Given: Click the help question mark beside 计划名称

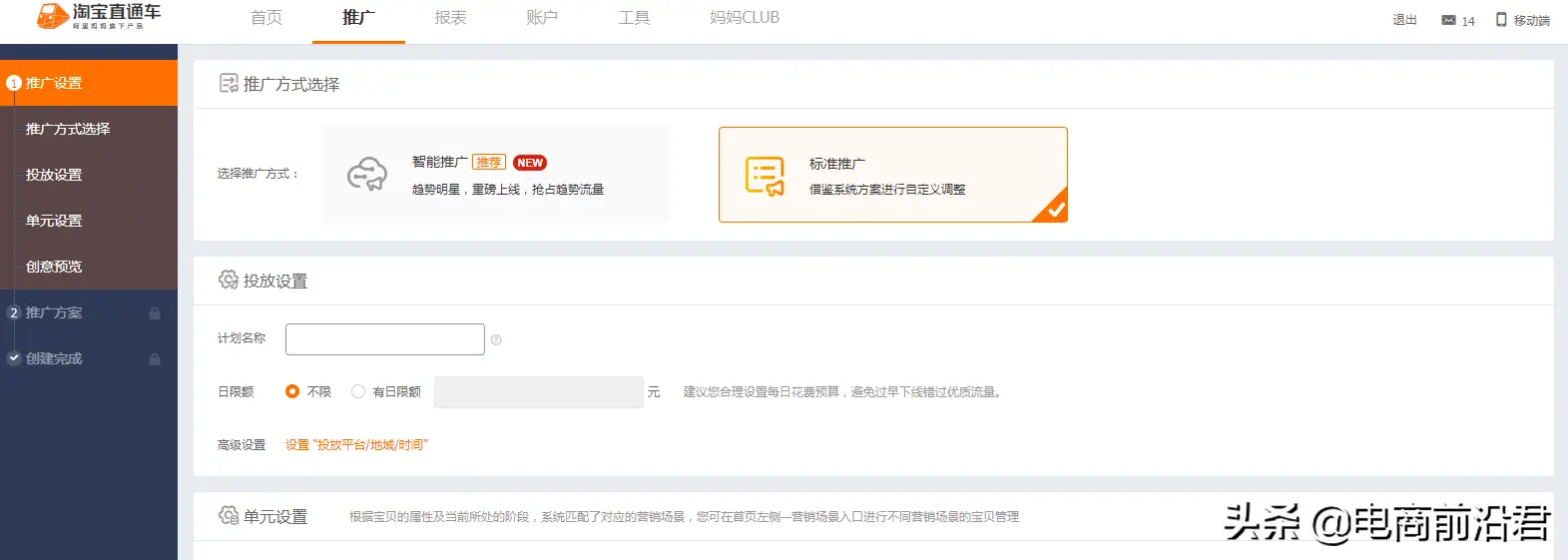Looking at the screenshot, I should pyautogui.click(x=496, y=340).
